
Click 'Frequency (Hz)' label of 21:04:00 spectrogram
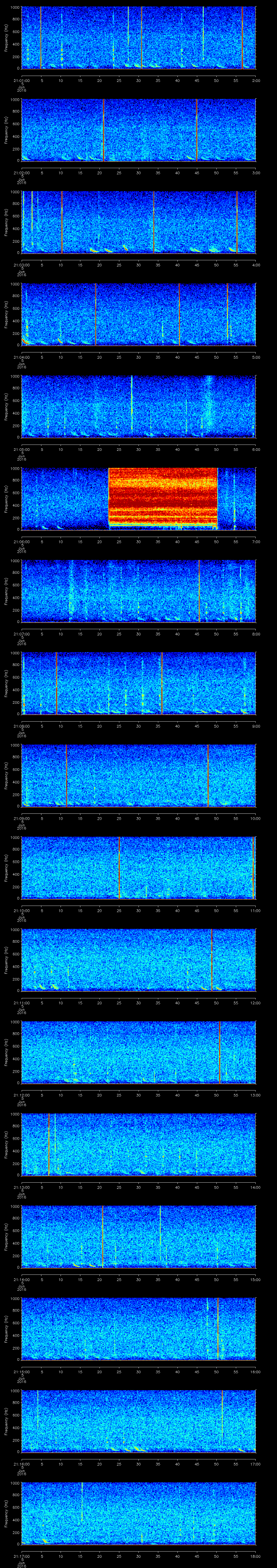click(6, 314)
